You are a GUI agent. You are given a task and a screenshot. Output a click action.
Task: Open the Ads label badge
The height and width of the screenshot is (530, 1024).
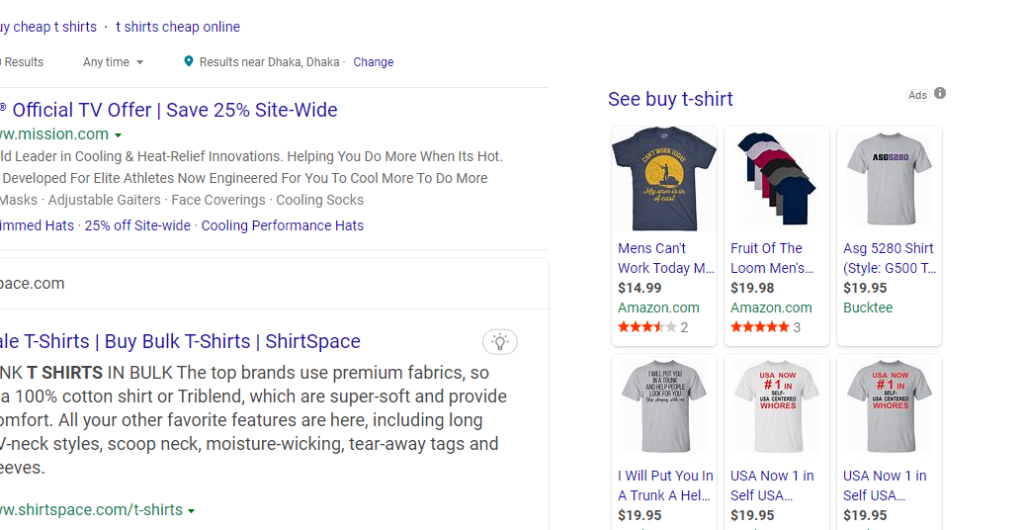pos(917,95)
